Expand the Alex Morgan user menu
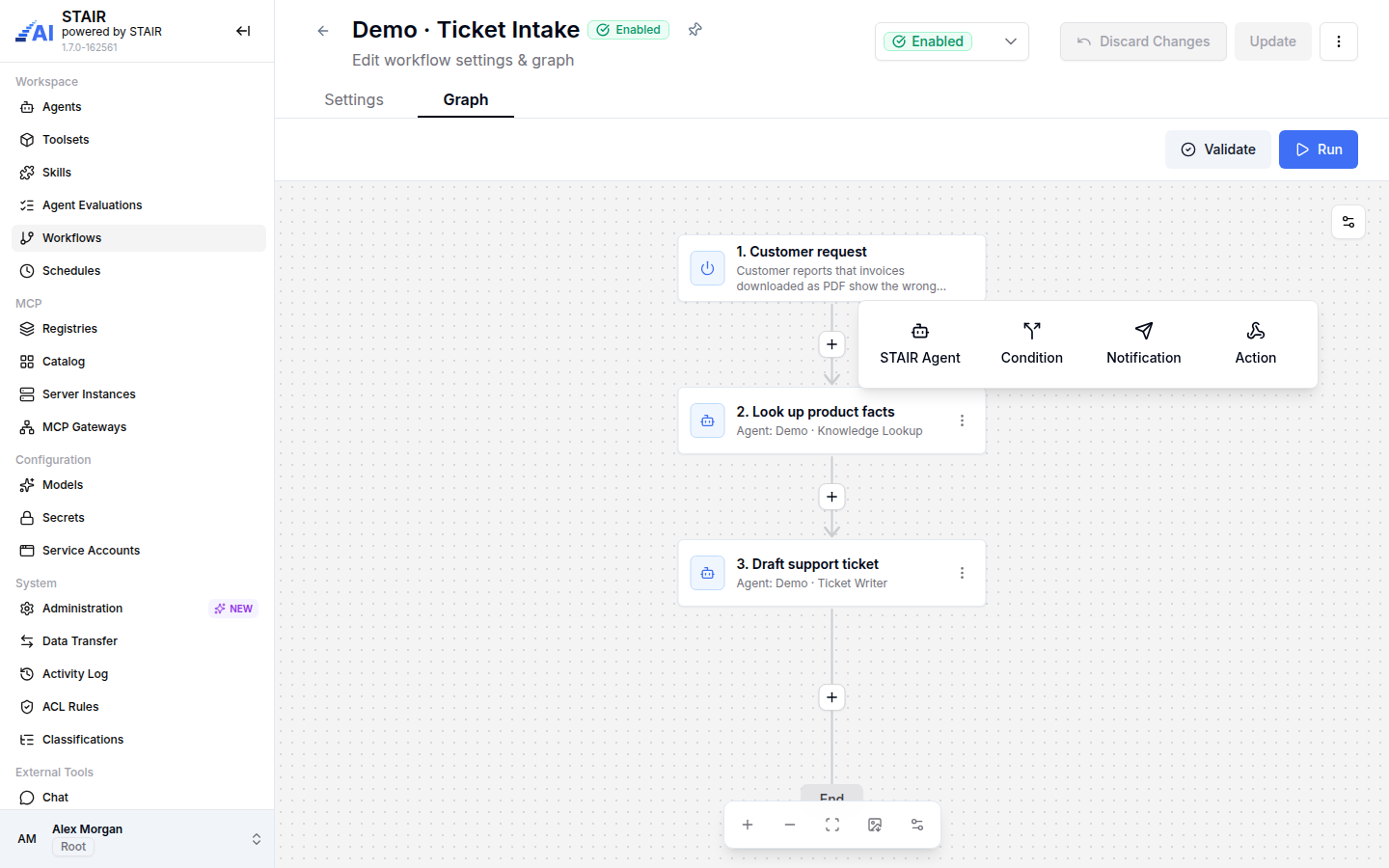Screen dimensions: 1389x868 [137, 839]
